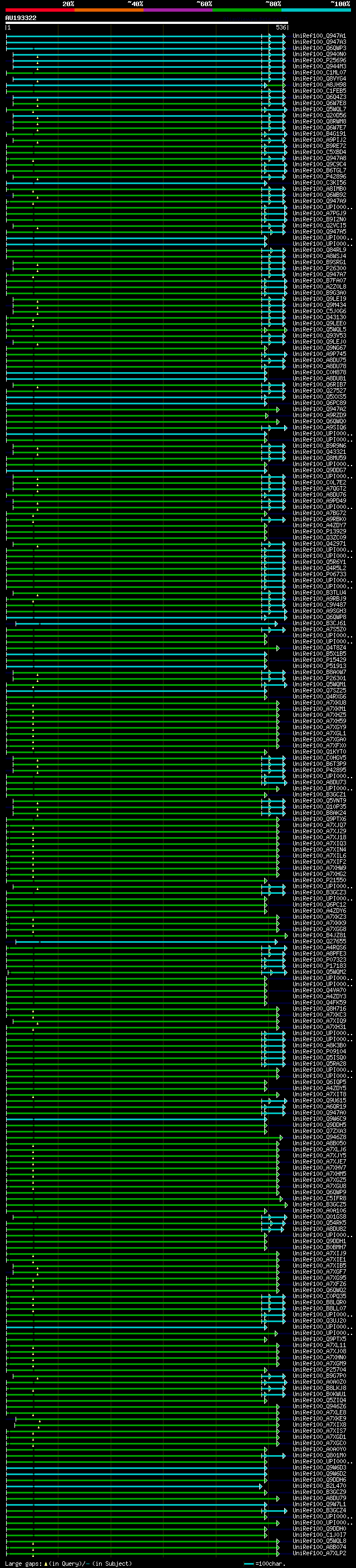356x1568 pixels.
Task: Select hit label UniRef100_P42895
Action: pyautogui.click(x=319, y=770)
